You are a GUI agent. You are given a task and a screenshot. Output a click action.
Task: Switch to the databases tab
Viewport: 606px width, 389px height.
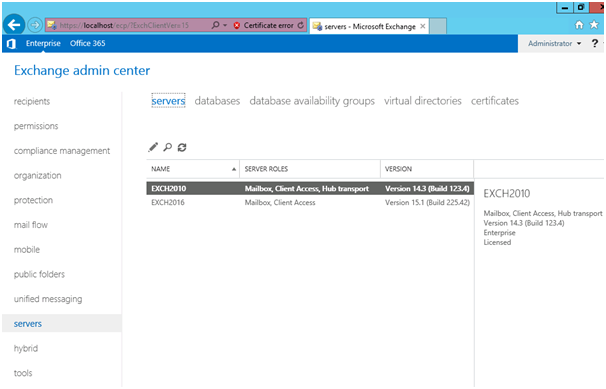217,101
